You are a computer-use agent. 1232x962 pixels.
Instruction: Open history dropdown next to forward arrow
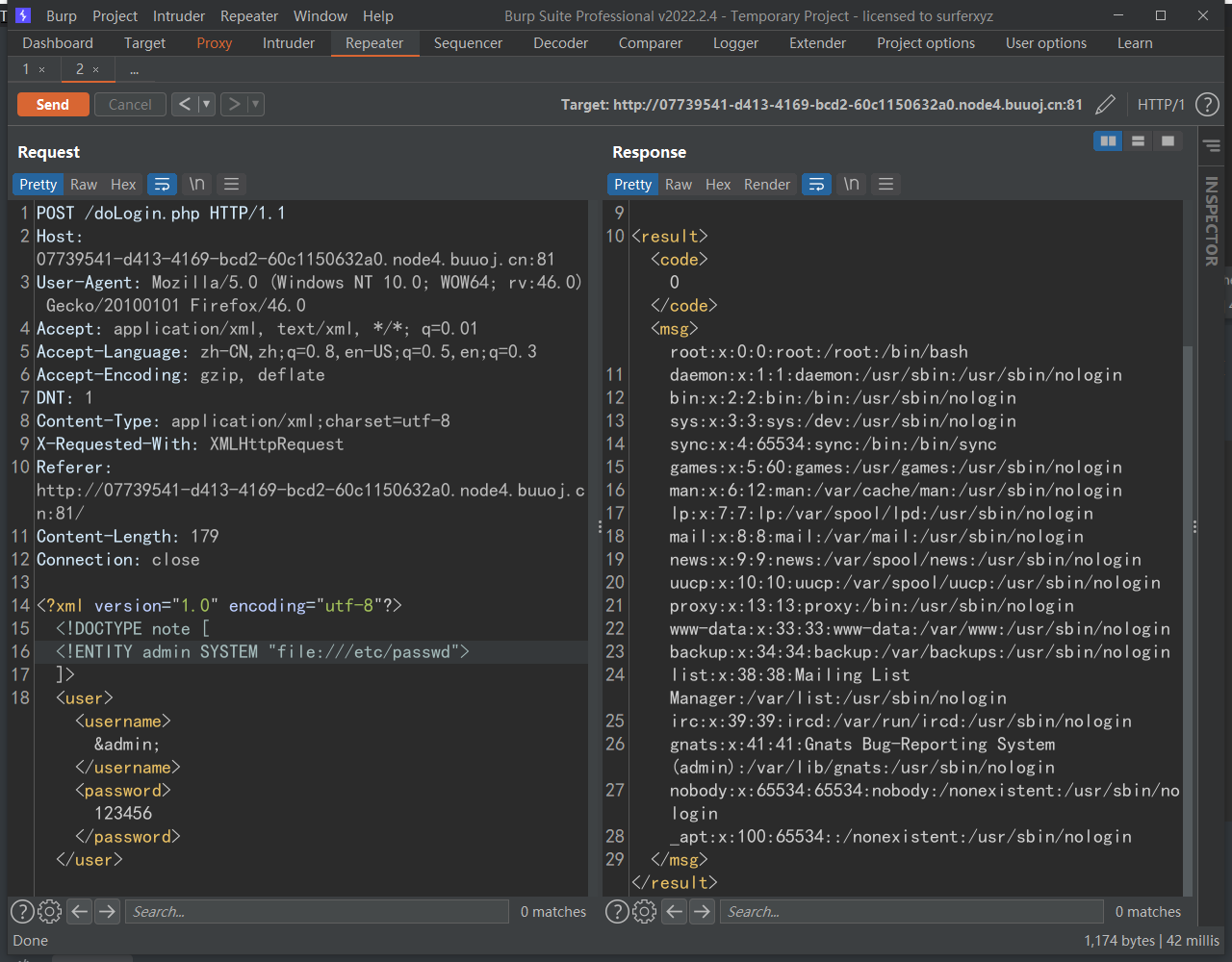point(256,105)
